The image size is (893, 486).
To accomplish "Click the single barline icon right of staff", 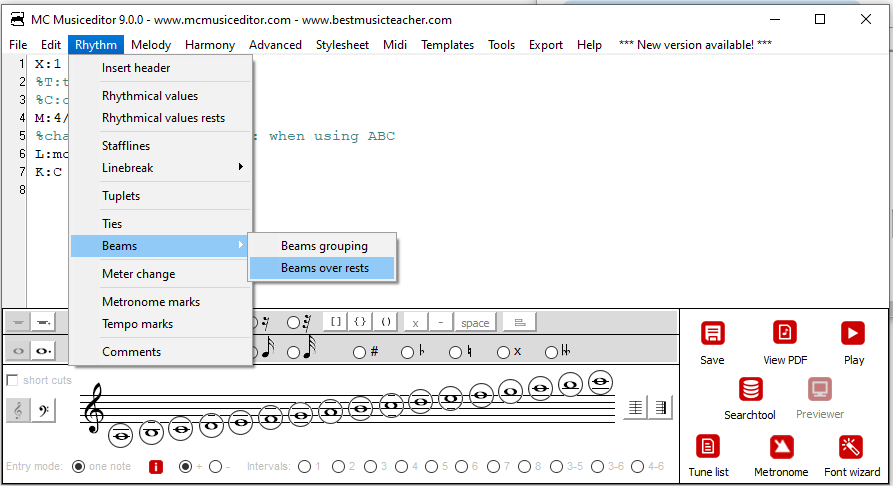I will tap(635, 407).
